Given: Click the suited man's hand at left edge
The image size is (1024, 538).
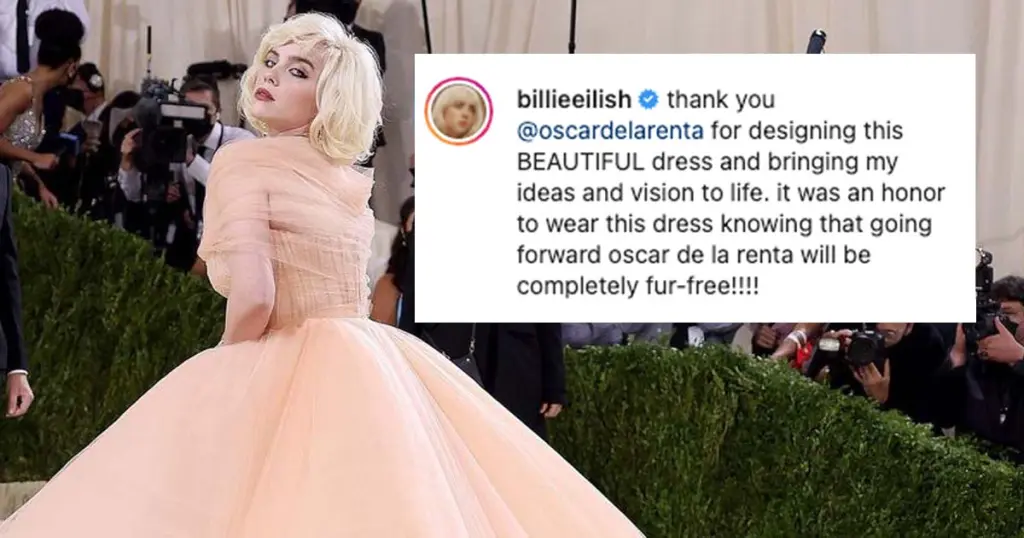Looking at the screenshot, I should pyautogui.click(x=18, y=394).
